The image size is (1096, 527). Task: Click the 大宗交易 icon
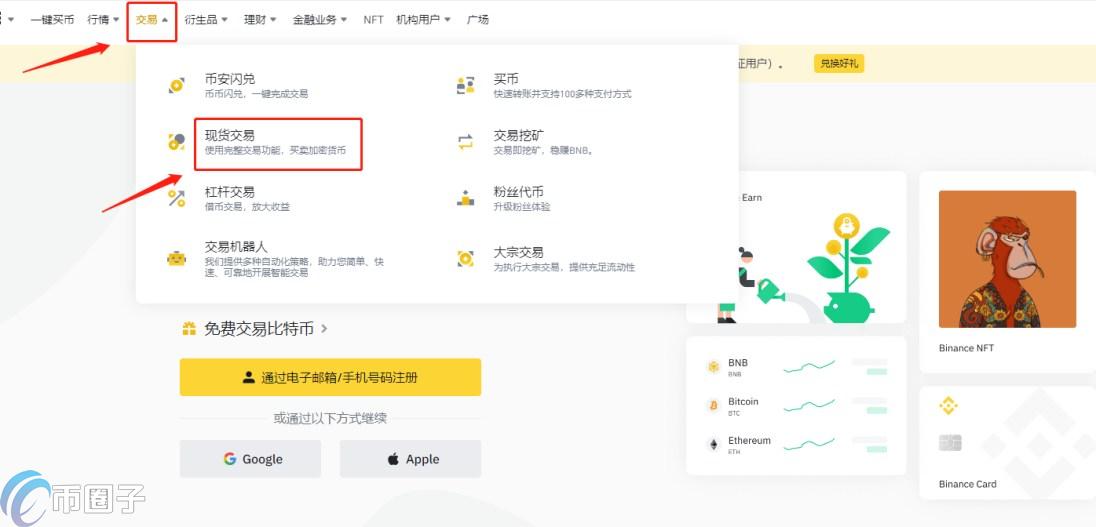[466, 259]
